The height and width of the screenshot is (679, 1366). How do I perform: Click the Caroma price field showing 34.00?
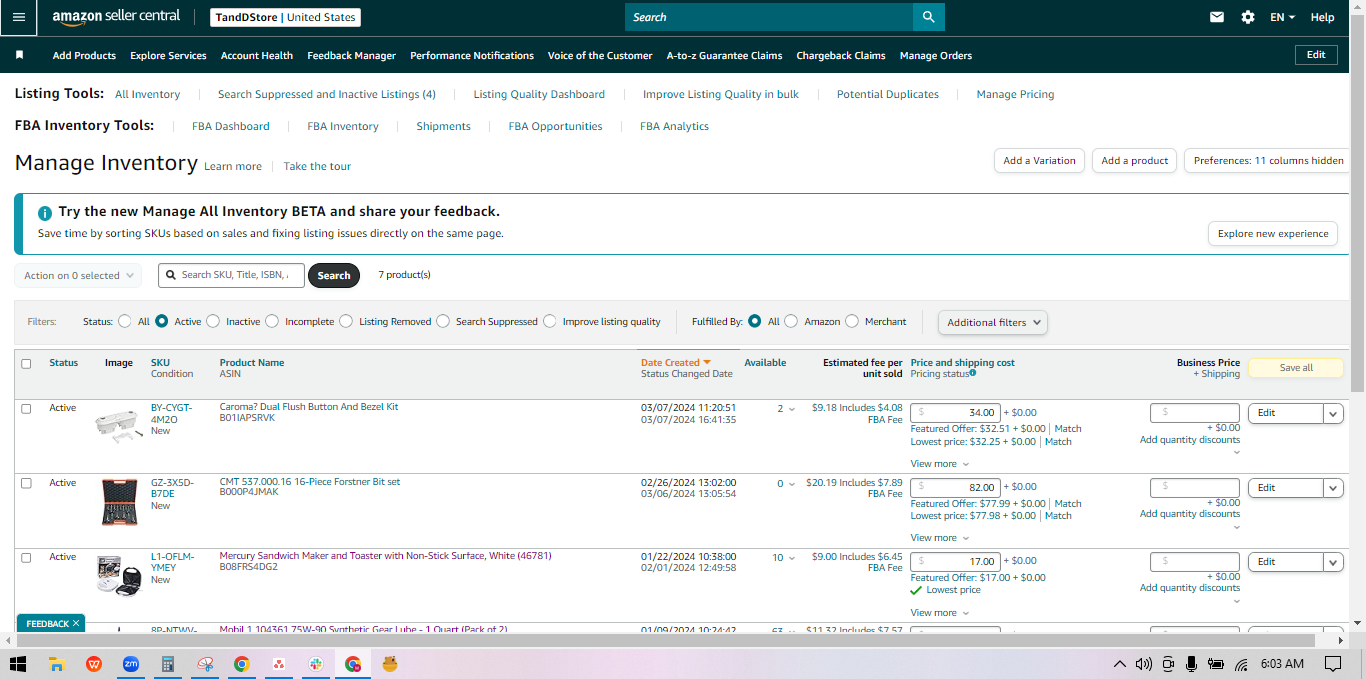(x=955, y=413)
